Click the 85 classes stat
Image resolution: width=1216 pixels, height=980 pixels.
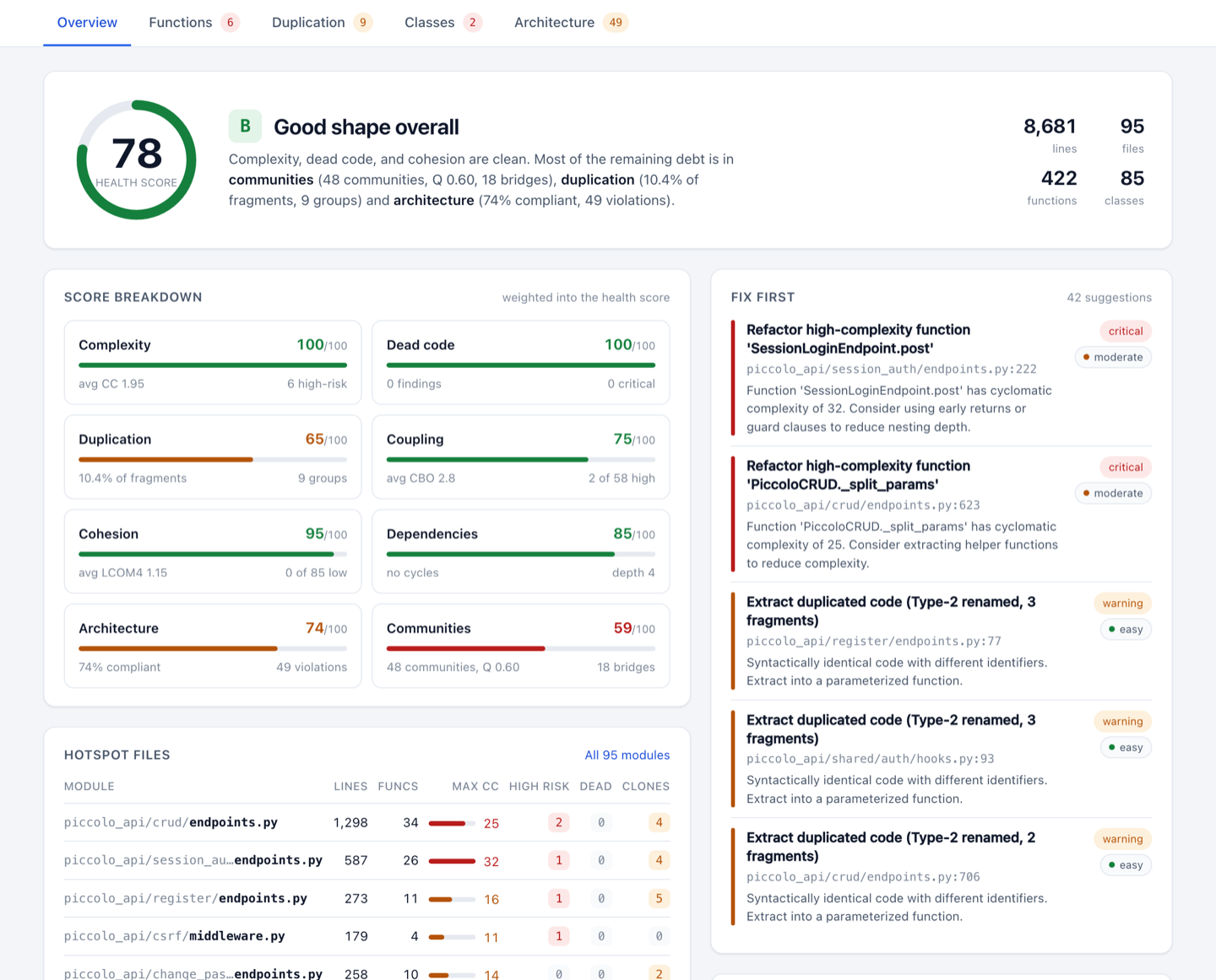coord(1124,187)
